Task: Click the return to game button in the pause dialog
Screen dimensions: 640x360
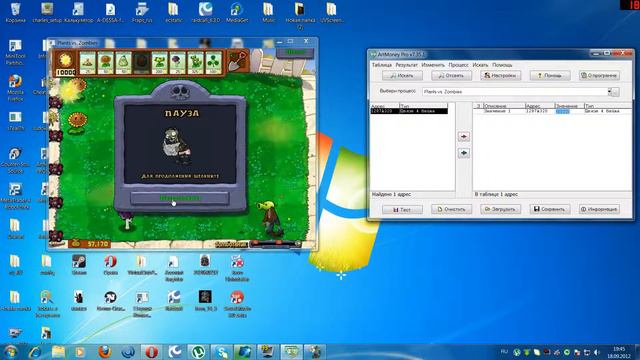Action: click(x=180, y=198)
